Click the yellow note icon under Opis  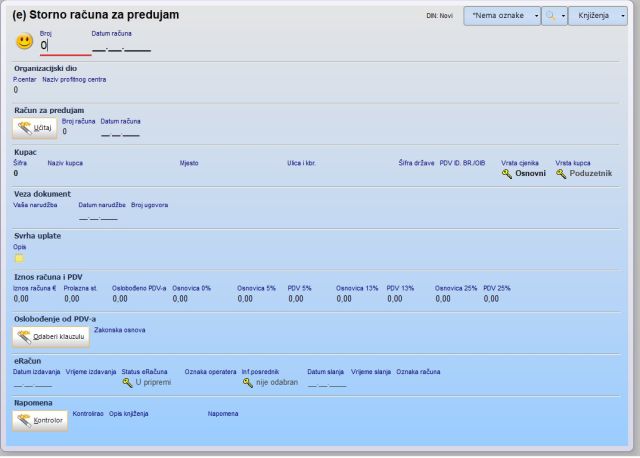(x=19, y=258)
